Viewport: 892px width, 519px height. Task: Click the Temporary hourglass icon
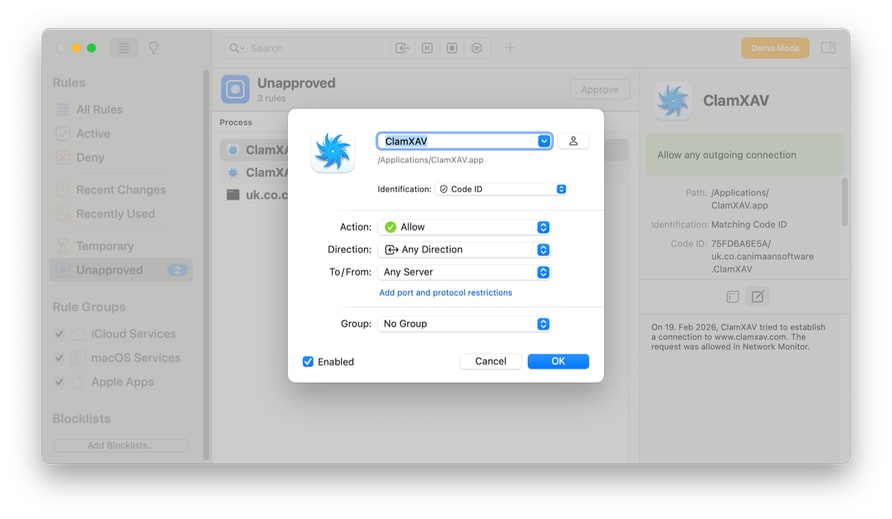pyautogui.click(x=63, y=246)
